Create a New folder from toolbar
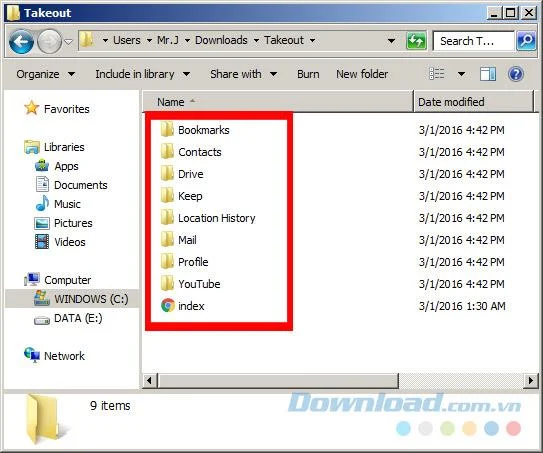Screen dimensions: 543x453 (x=362, y=74)
